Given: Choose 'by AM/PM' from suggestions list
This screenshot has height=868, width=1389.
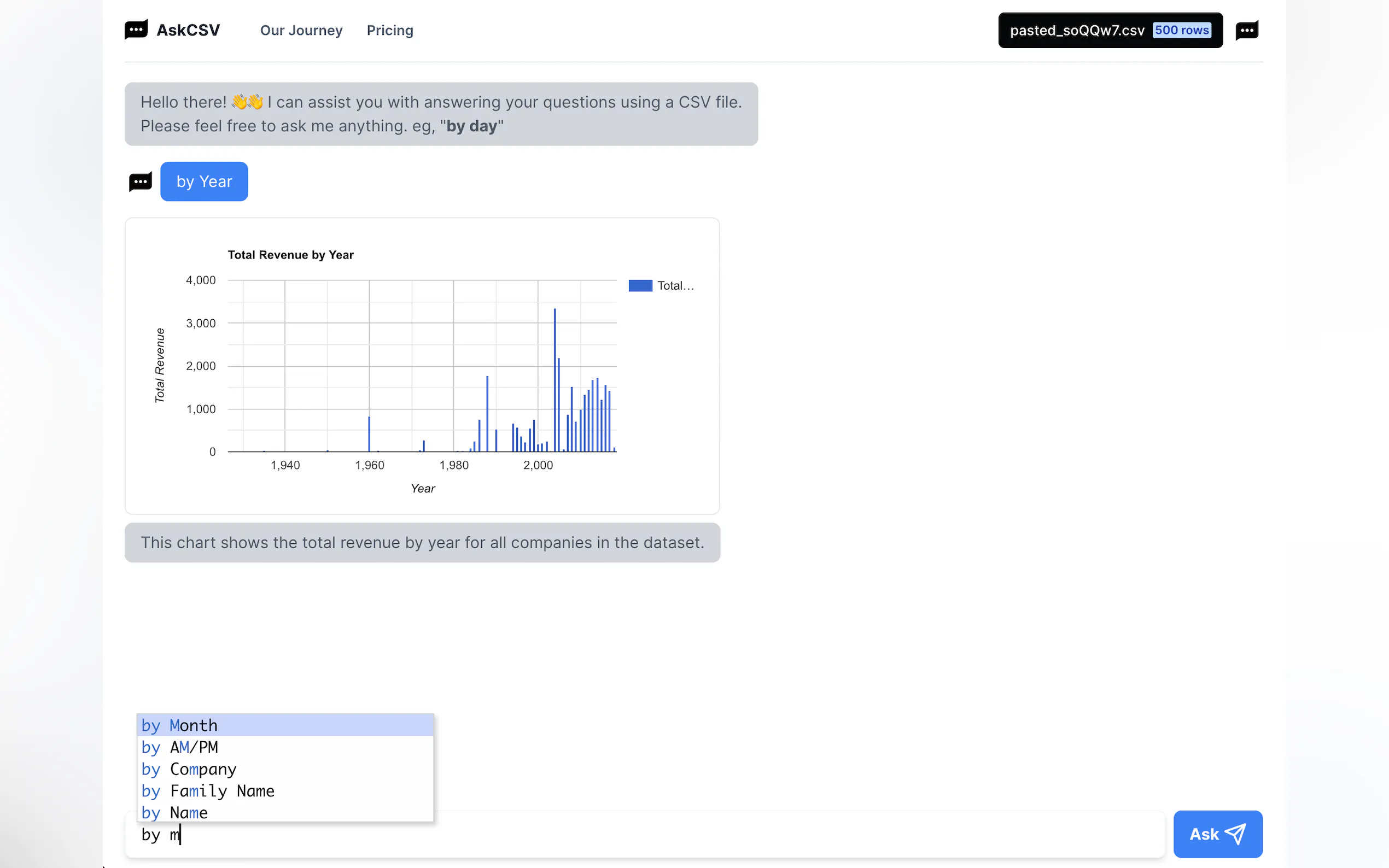Looking at the screenshot, I should tap(285, 747).
